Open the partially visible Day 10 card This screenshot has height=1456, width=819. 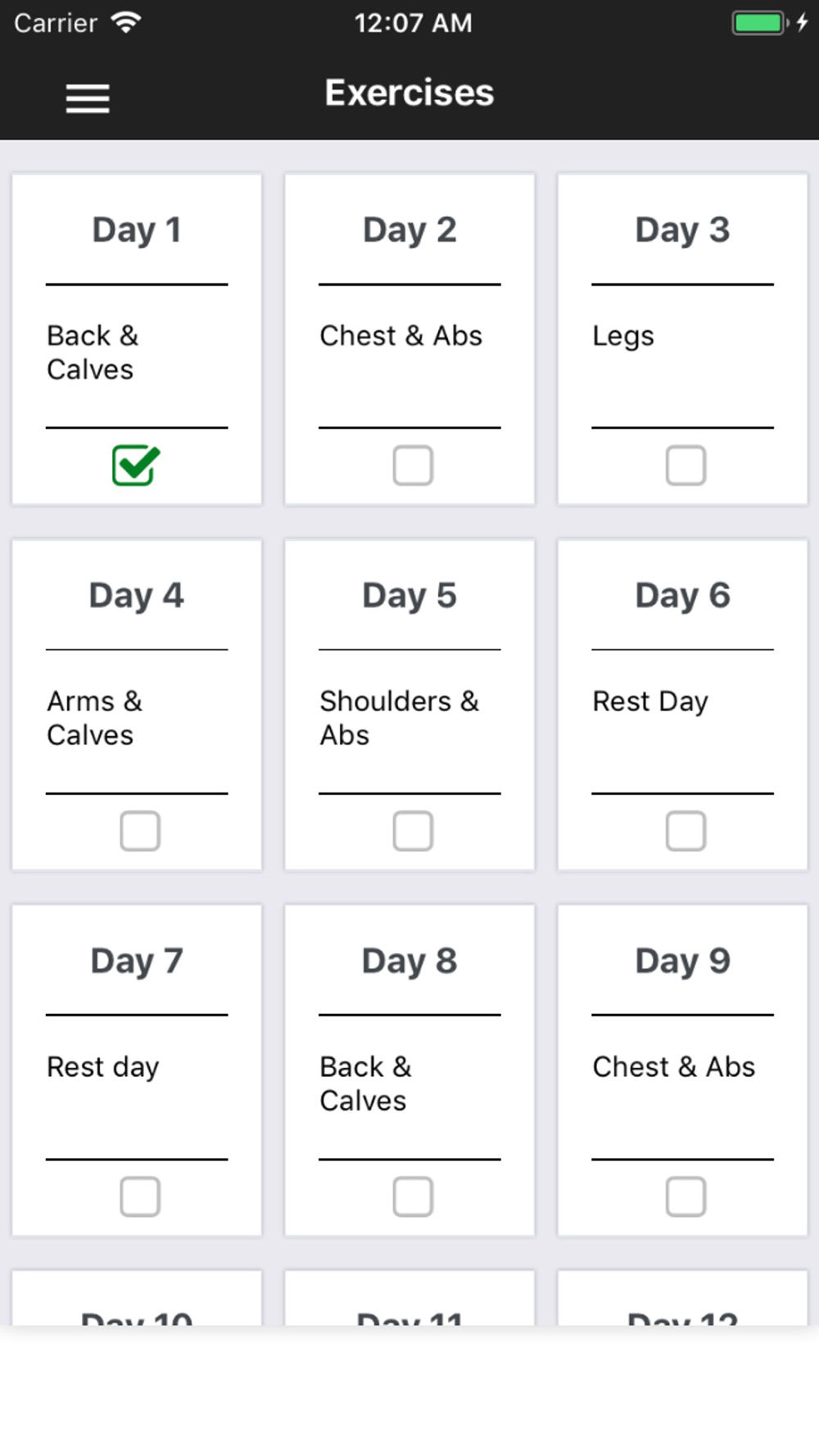[137, 1298]
